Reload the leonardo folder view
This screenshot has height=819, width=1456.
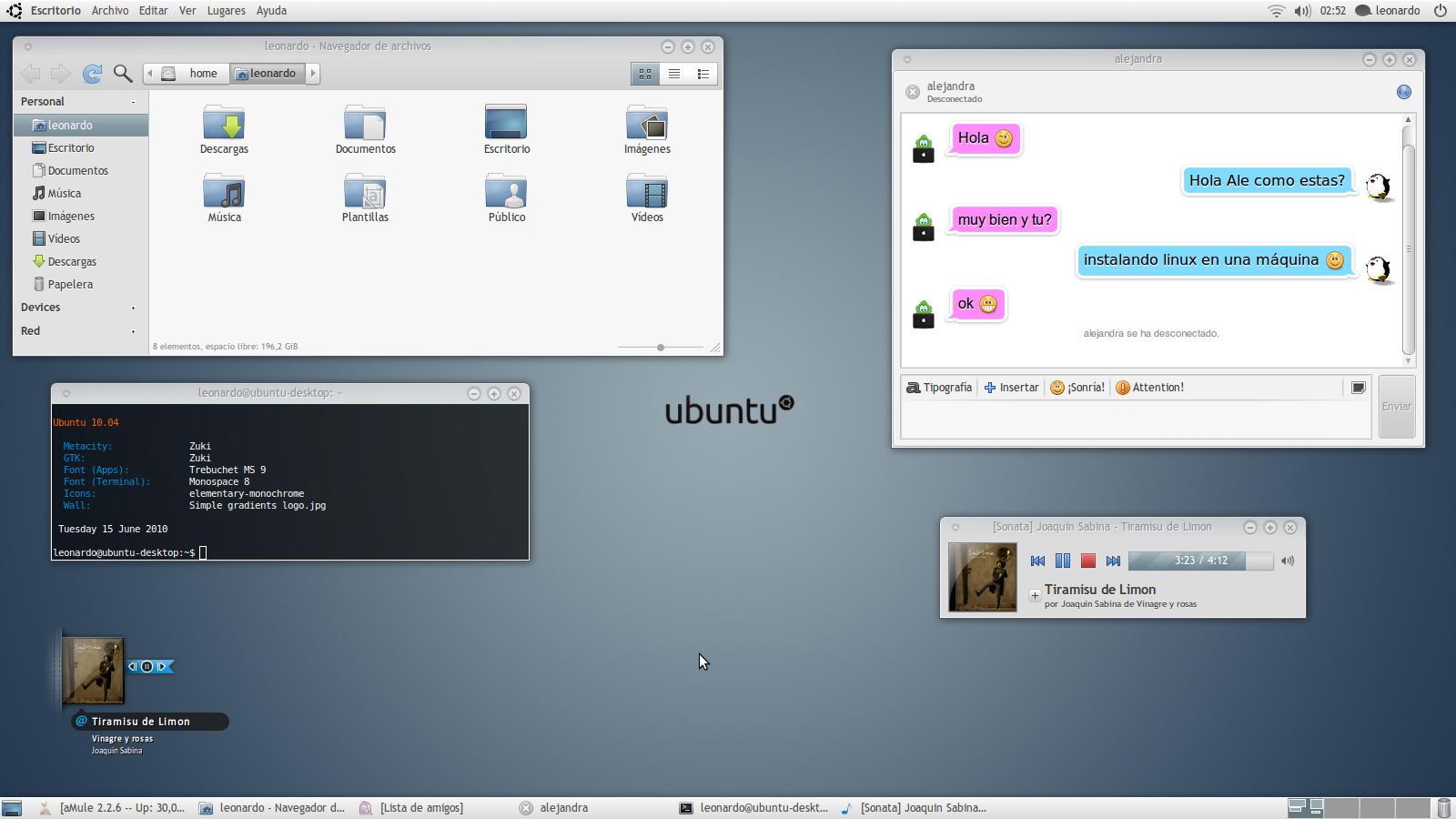[92, 74]
